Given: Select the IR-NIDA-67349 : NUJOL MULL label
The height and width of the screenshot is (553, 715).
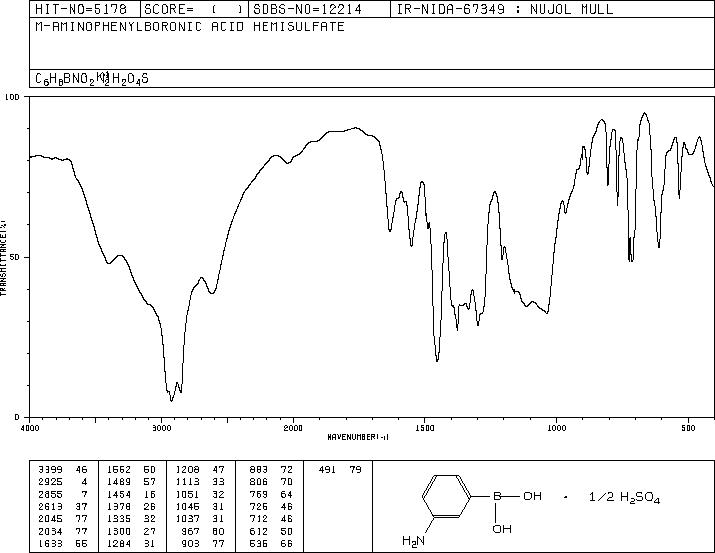Looking at the screenshot, I should [x=505, y=9].
